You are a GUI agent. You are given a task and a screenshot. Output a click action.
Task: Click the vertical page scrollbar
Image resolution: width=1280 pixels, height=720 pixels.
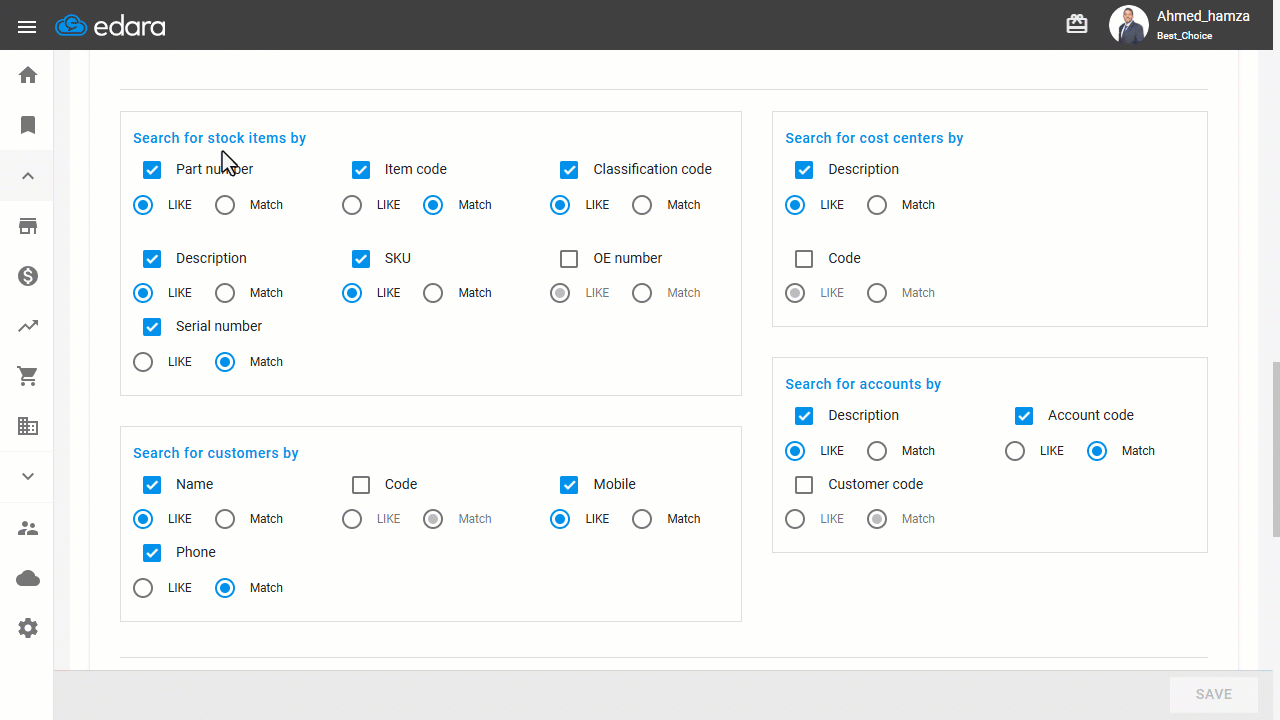[1275, 450]
